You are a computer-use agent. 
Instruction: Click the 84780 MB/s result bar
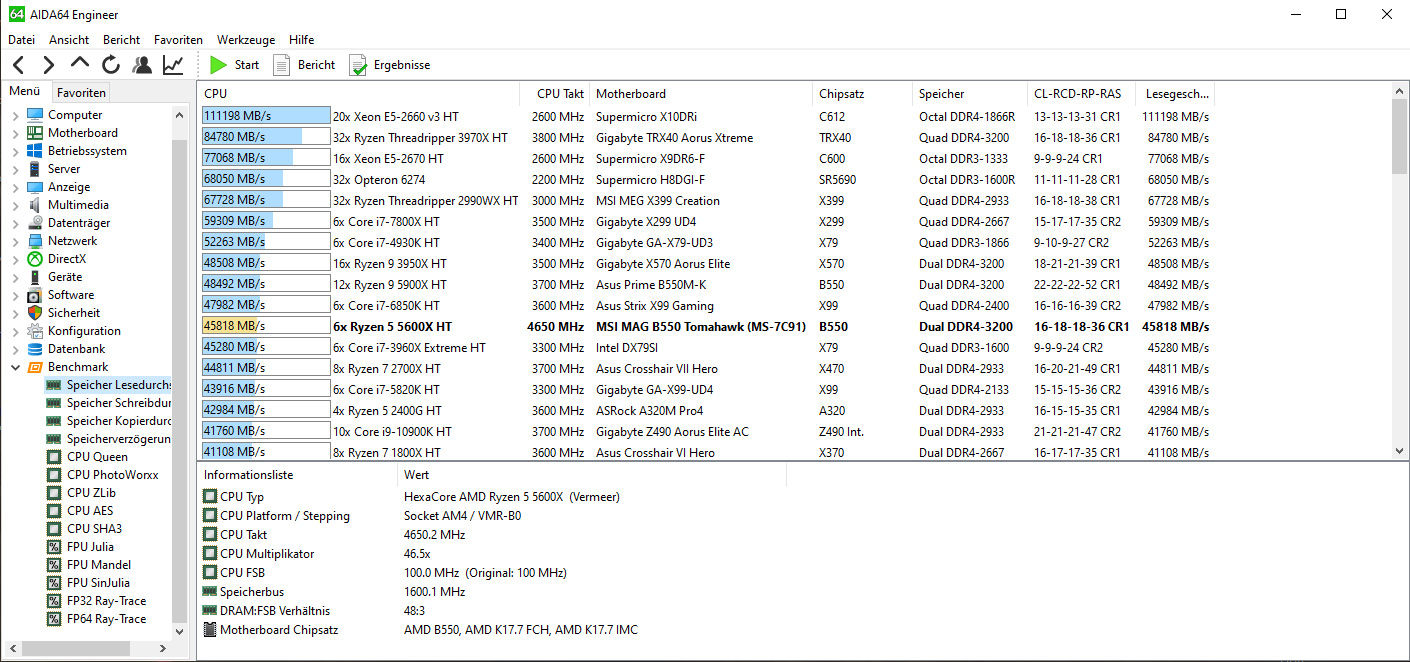[x=266, y=137]
